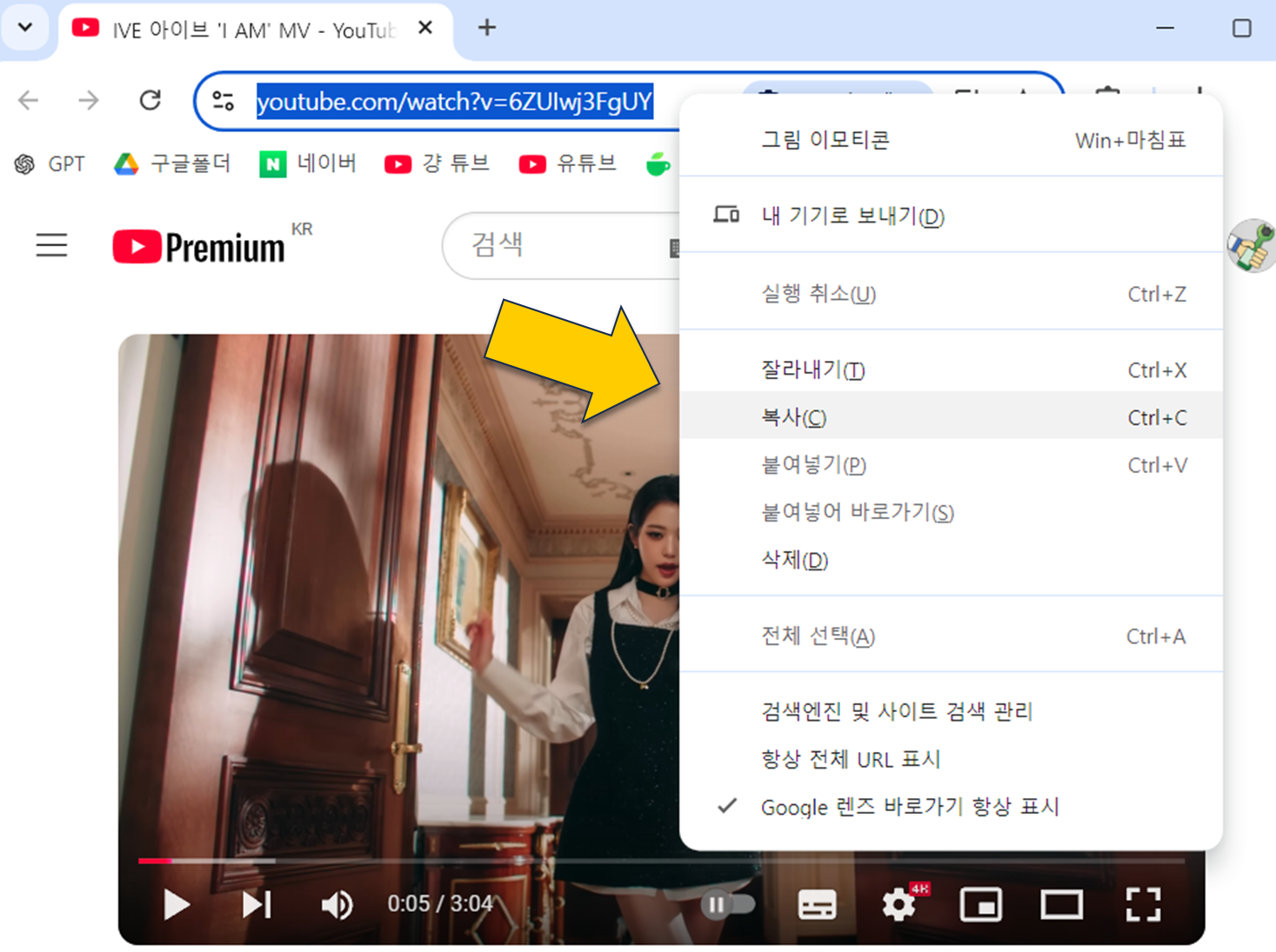Open site information icon in address bar
Viewport: 1276px width, 952px height.
(224, 101)
